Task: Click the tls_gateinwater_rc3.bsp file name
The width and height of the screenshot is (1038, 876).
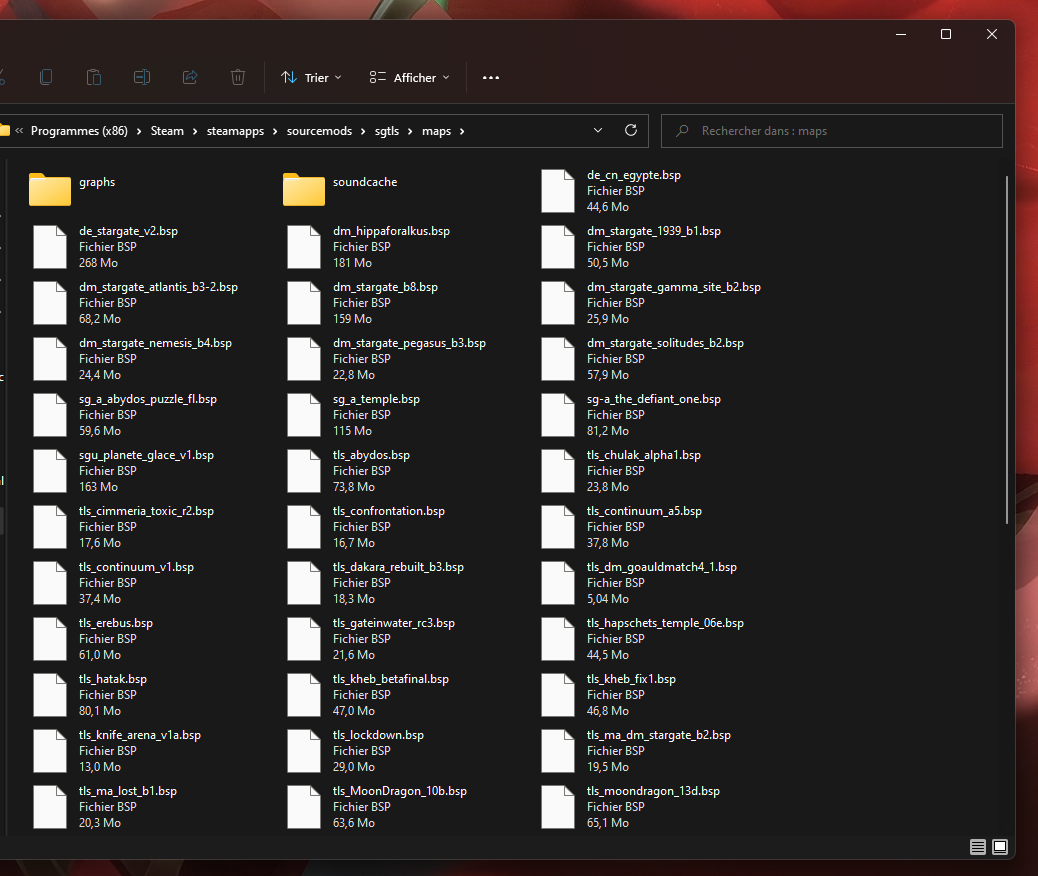Action: click(x=394, y=623)
